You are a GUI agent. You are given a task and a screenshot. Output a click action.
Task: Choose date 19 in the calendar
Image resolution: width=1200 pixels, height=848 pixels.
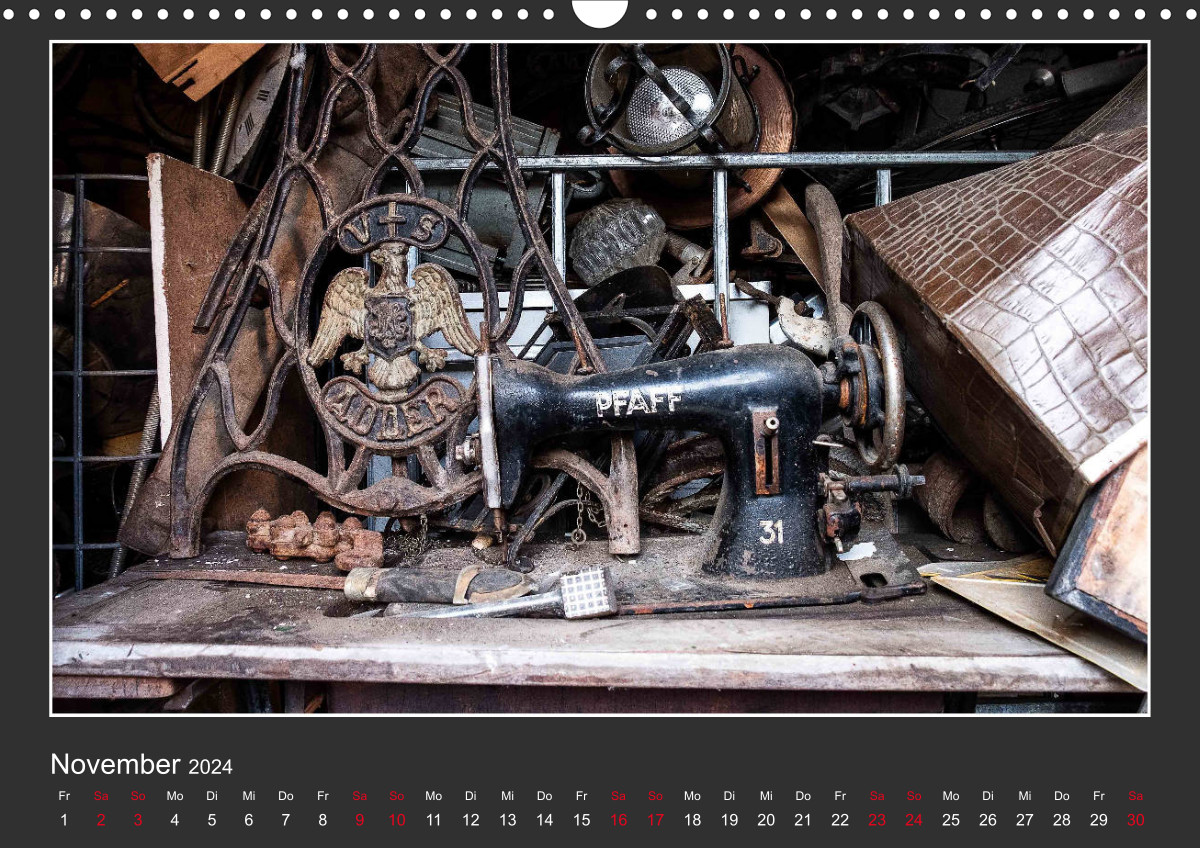(x=729, y=820)
